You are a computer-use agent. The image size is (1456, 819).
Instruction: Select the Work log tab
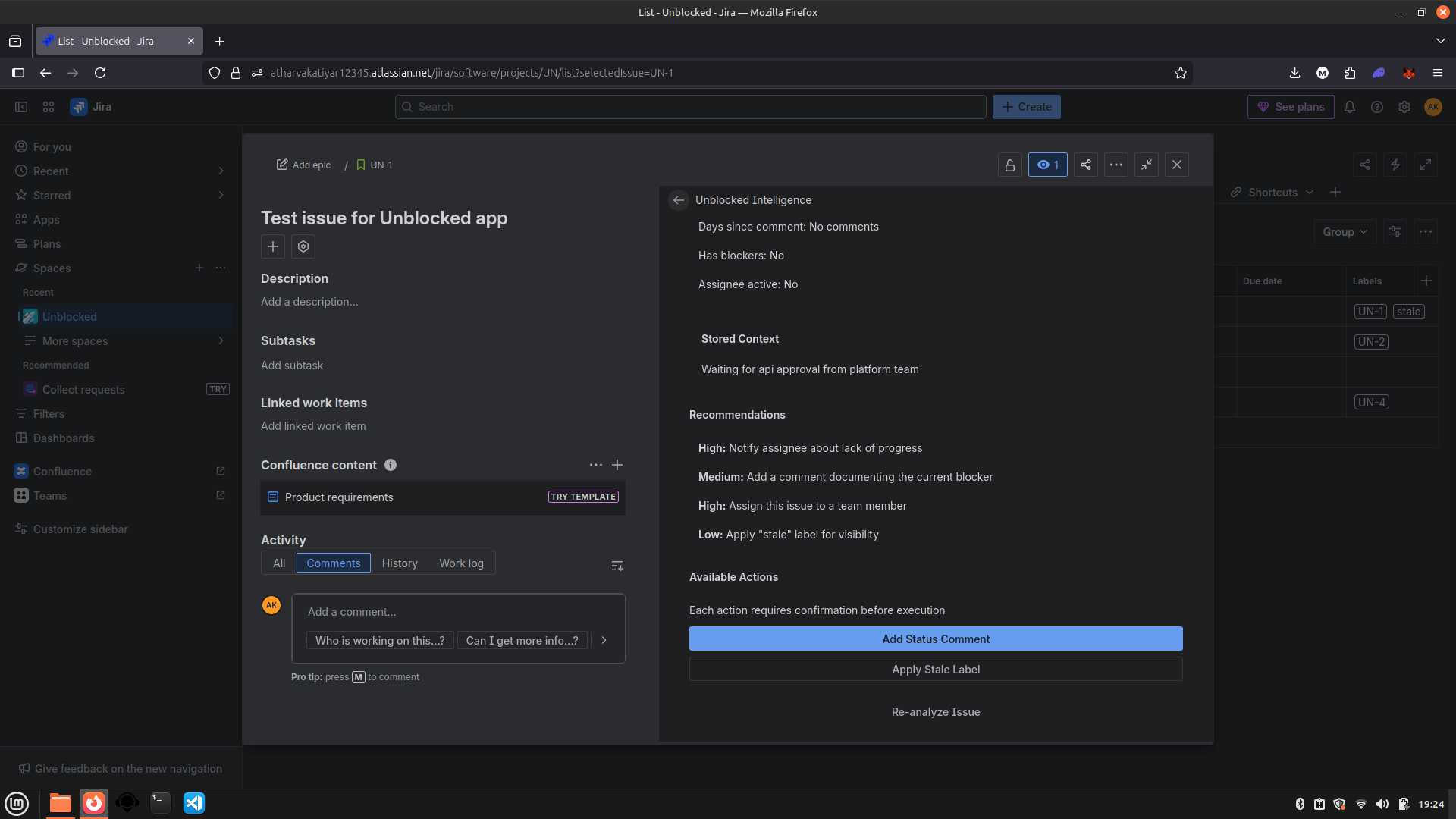[461, 563]
